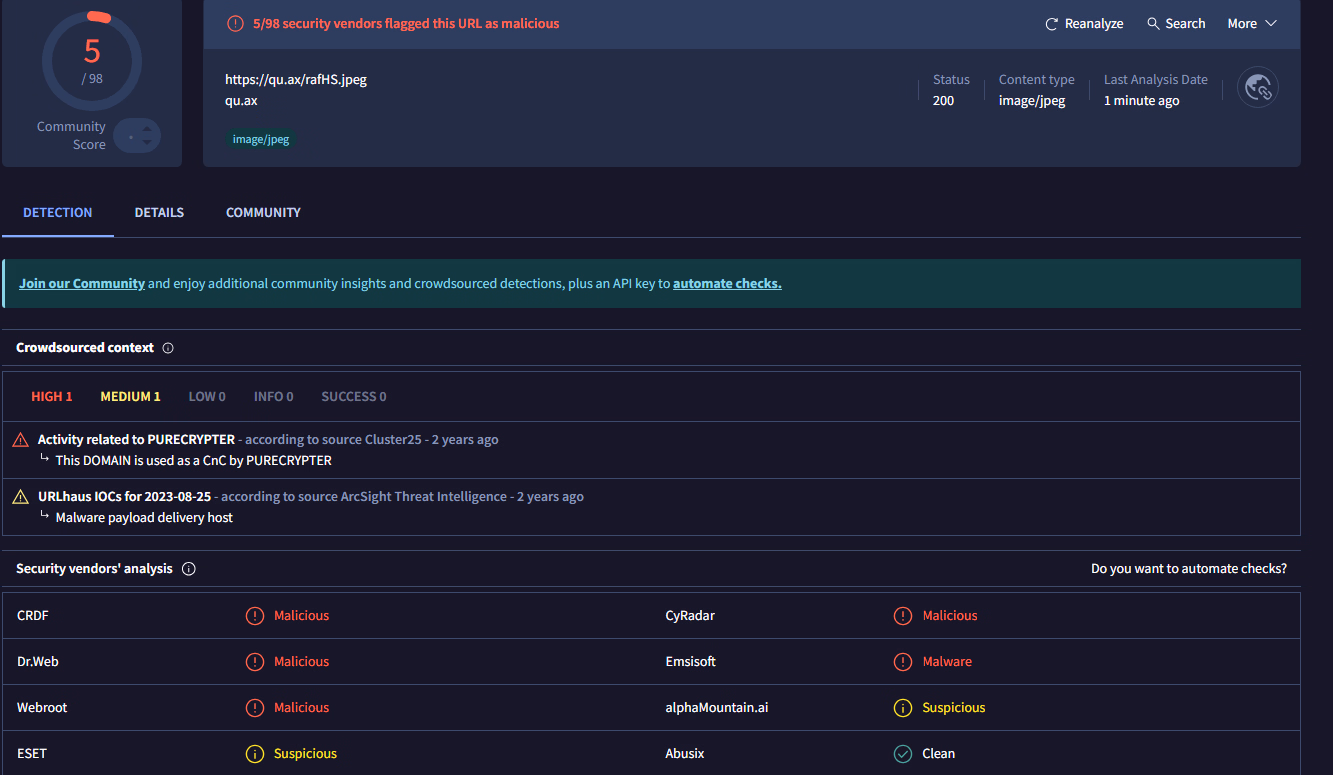This screenshot has height=775, width=1333.
Task: Click the Reanalyze refresh icon
Action: tap(1051, 24)
